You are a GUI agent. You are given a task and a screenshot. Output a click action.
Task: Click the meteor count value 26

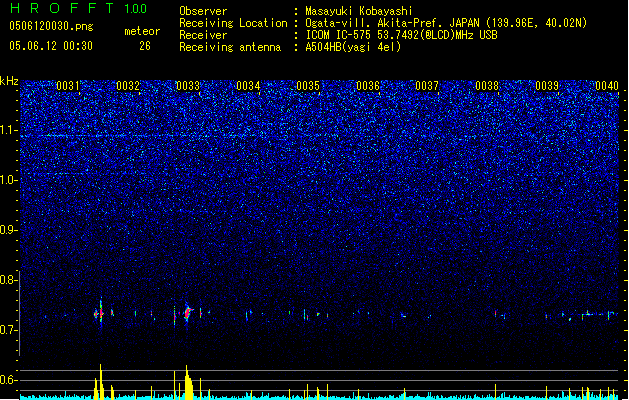[145, 46]
